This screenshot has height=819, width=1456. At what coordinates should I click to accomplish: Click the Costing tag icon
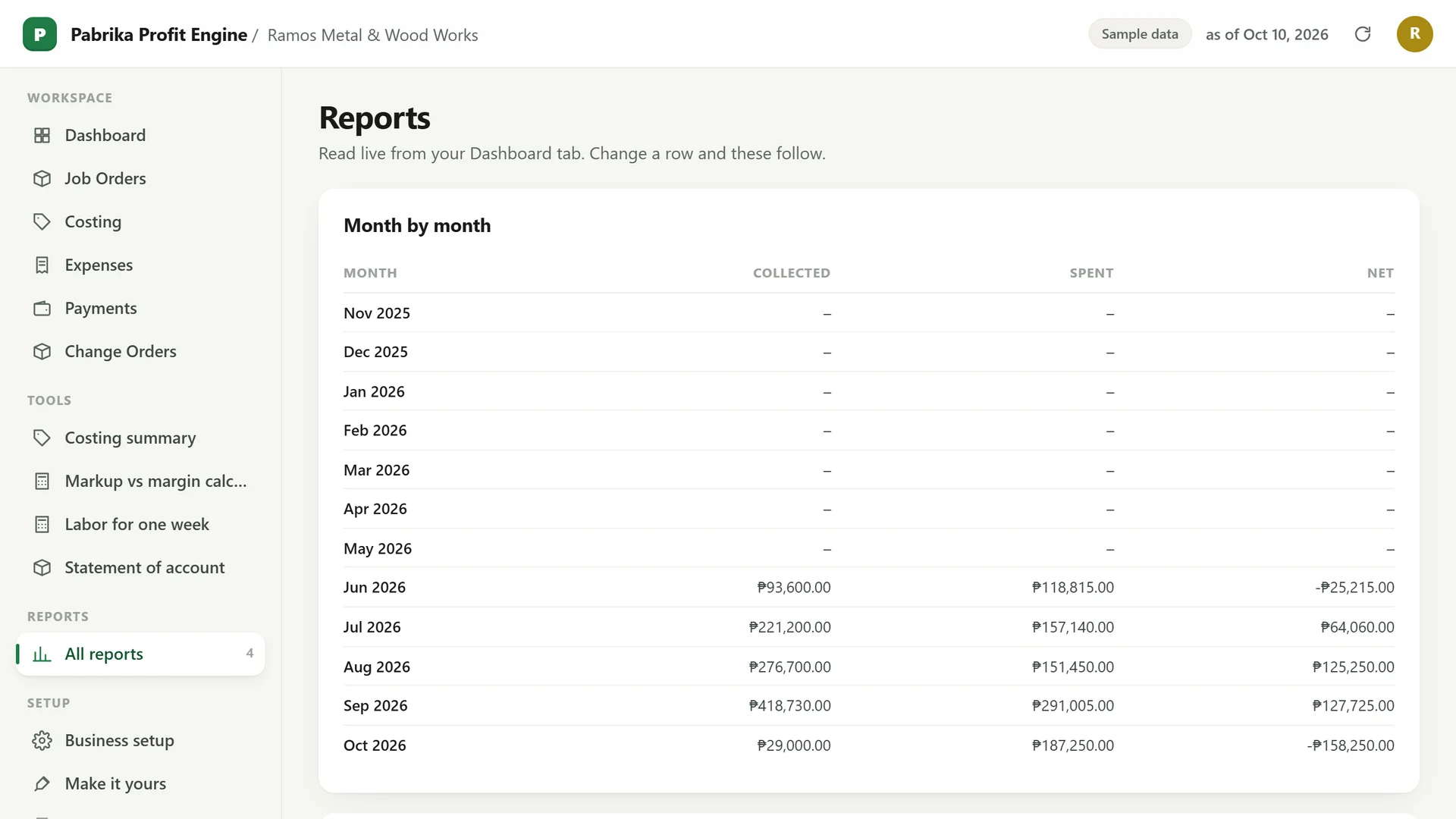pyautogui.click(x=42, y=221)
